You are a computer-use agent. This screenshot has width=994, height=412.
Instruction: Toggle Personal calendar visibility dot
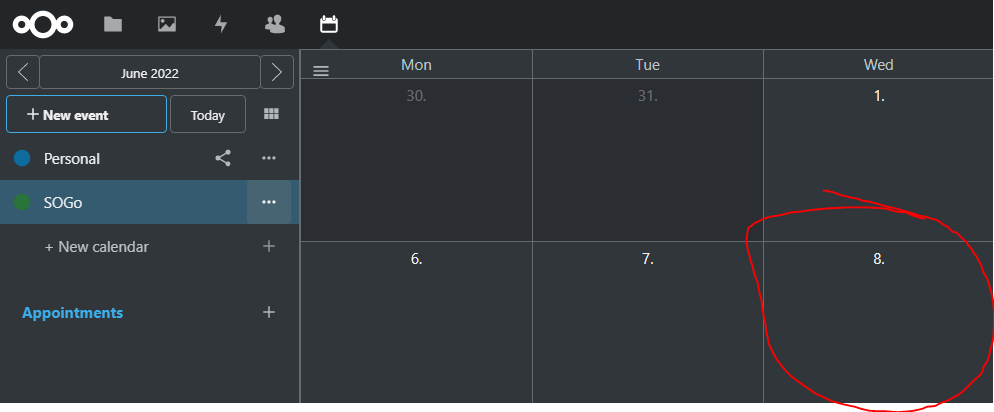pos(22,158)
